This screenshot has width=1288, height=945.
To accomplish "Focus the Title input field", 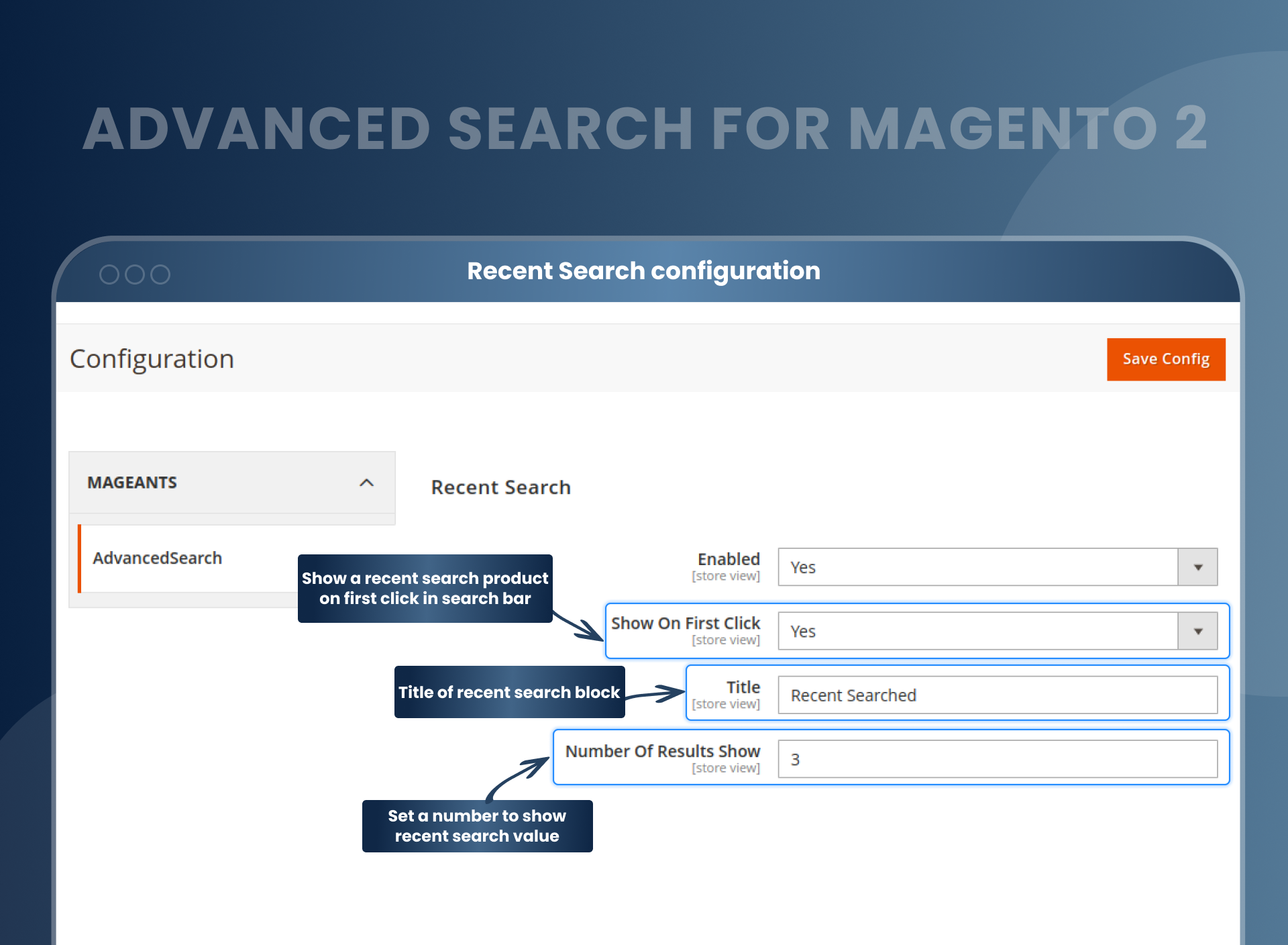I will (x=997, y=695).
